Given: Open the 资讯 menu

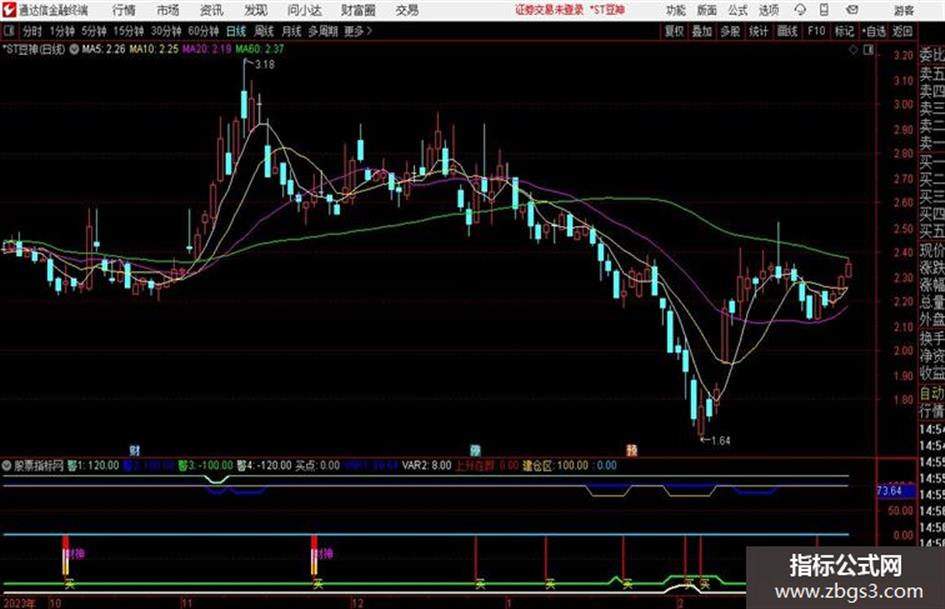Looking at the screenshot, I should click(212, 10).
